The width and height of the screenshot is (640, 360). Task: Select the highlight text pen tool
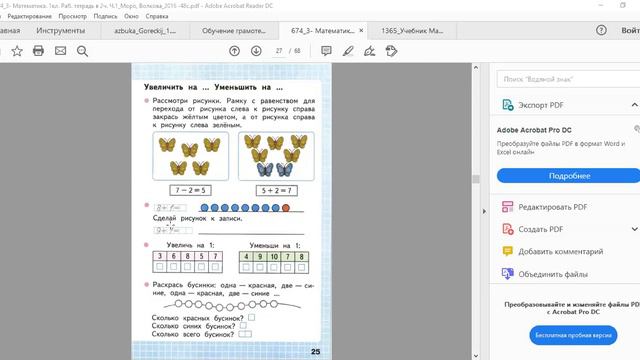[x=348, y=51]
